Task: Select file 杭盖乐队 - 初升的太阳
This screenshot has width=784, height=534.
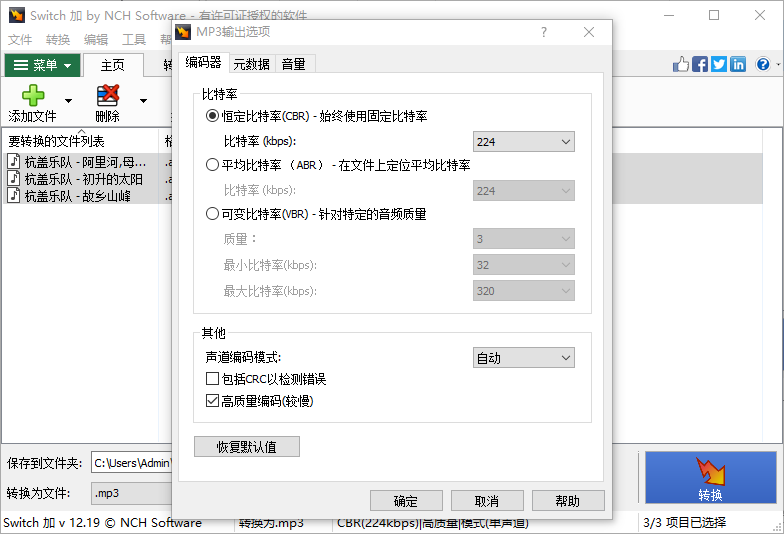Action: pyautogui.click(x=84, y=178)
